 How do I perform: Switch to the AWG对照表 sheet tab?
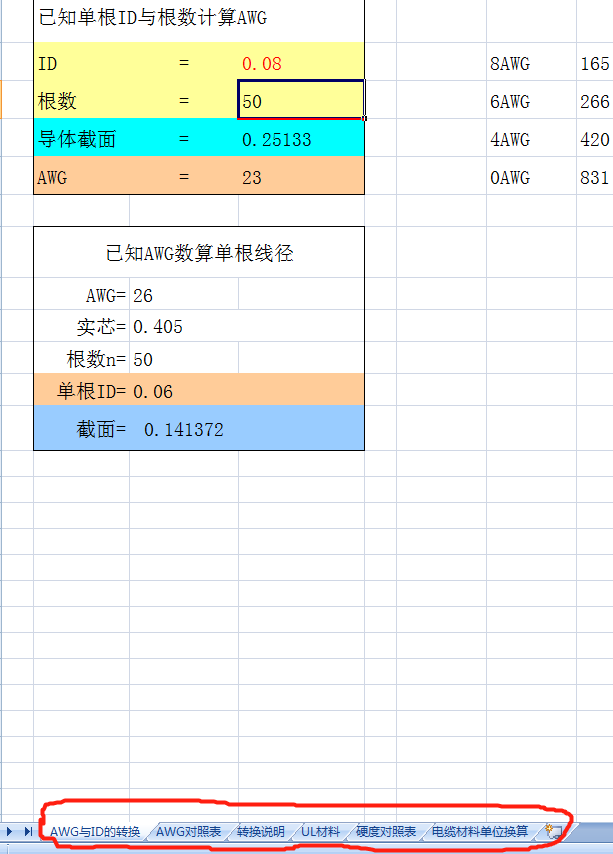click(x=189, y=832)
